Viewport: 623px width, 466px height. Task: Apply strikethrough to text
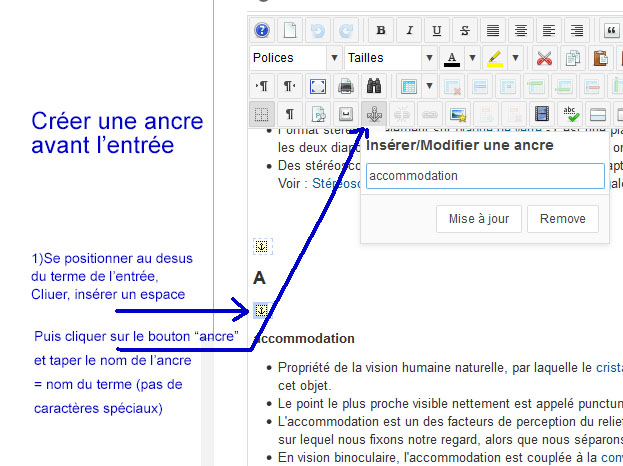[x=465, y=30]
